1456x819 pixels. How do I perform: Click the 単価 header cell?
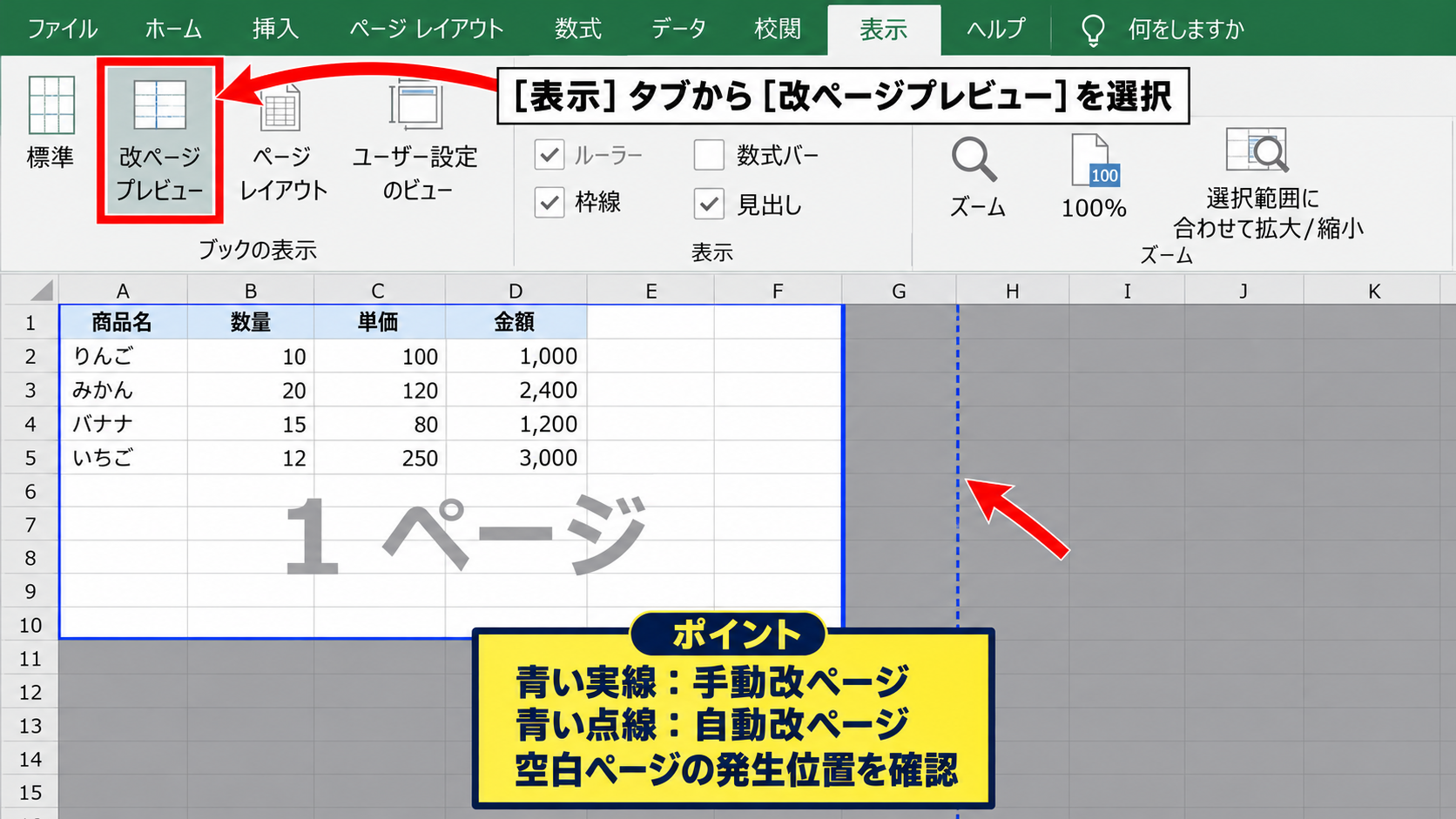(380, 322)
